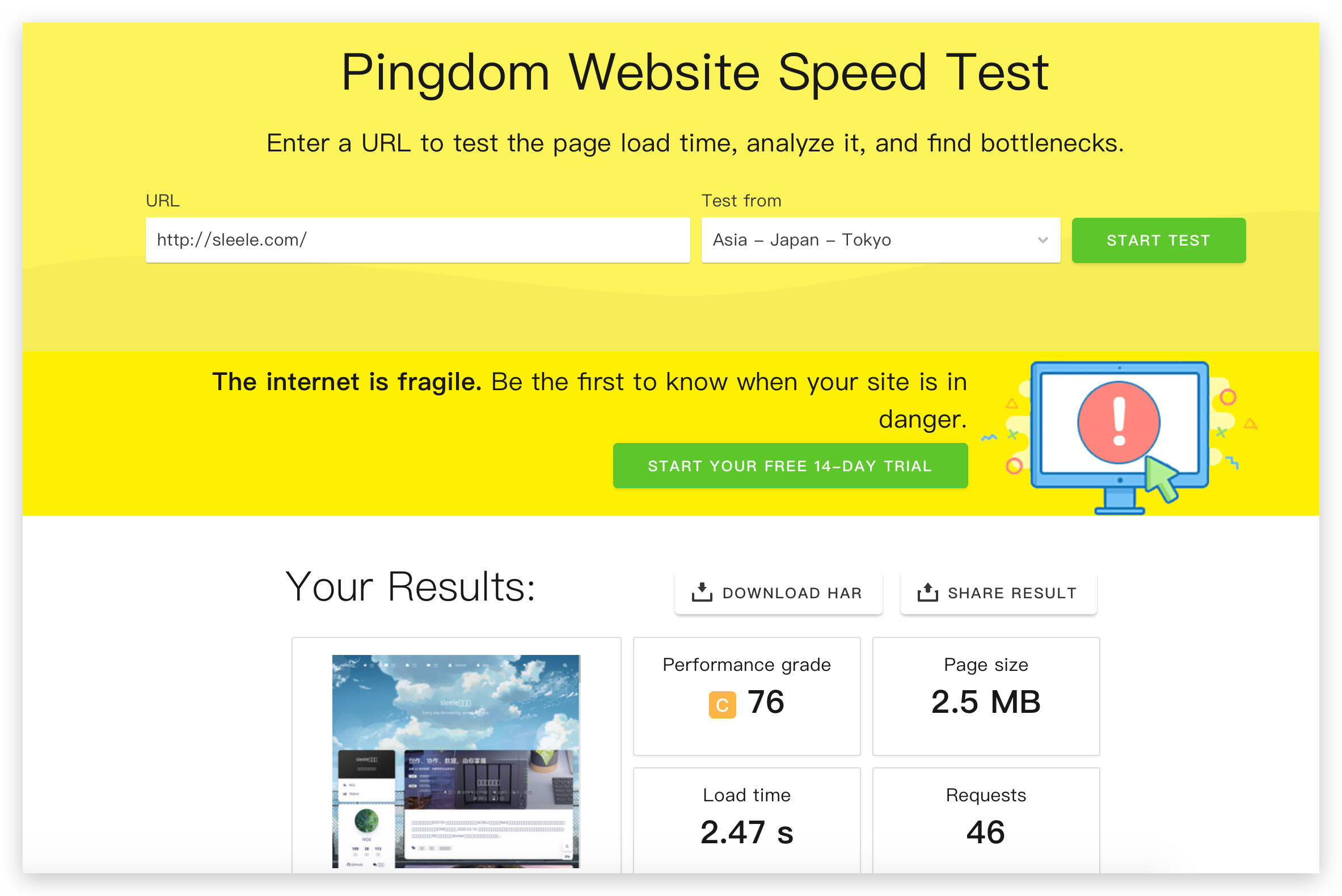Select the Asia Japan Tokyo dropdown option
1342x896 pixels.
[878, 240]
